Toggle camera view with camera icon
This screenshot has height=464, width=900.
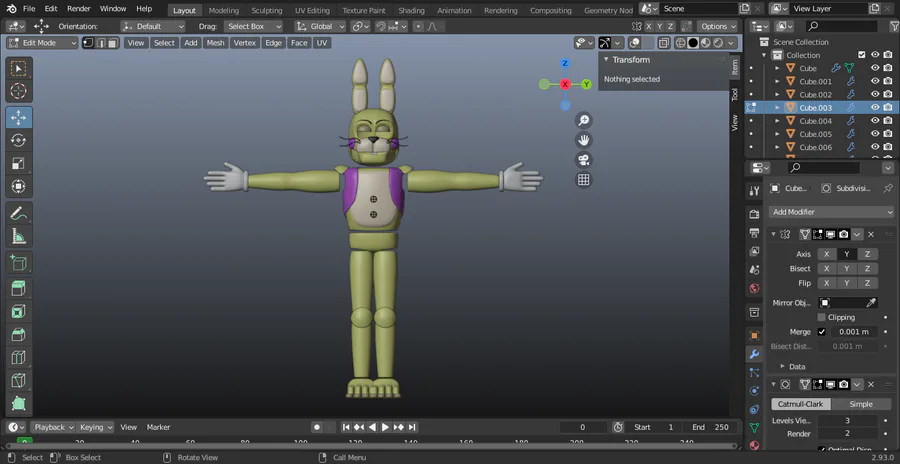[584, 160]
